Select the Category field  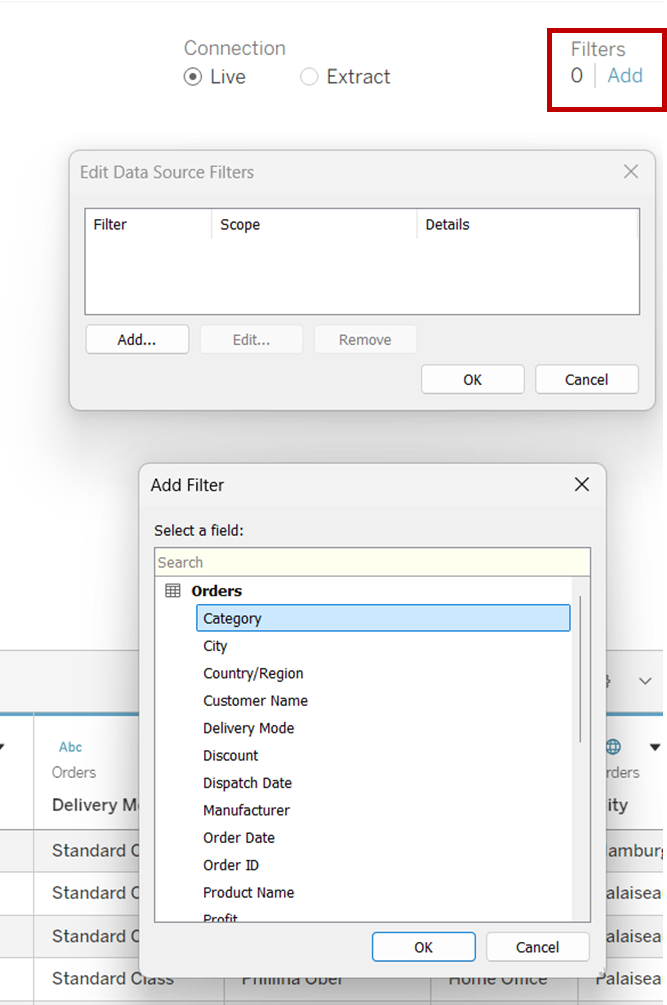point(383,619)
